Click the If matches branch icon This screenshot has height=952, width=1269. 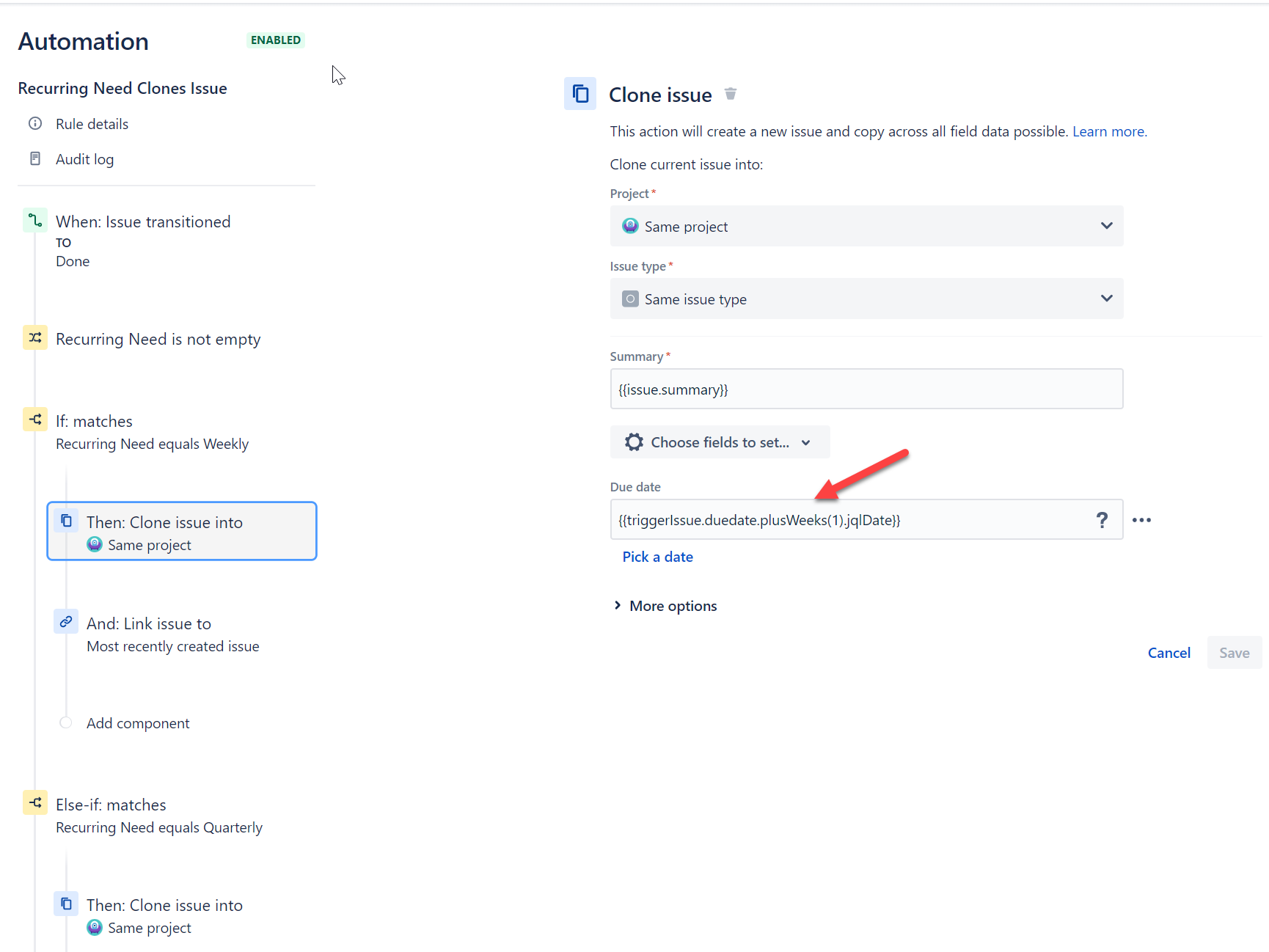pos(35,420)
